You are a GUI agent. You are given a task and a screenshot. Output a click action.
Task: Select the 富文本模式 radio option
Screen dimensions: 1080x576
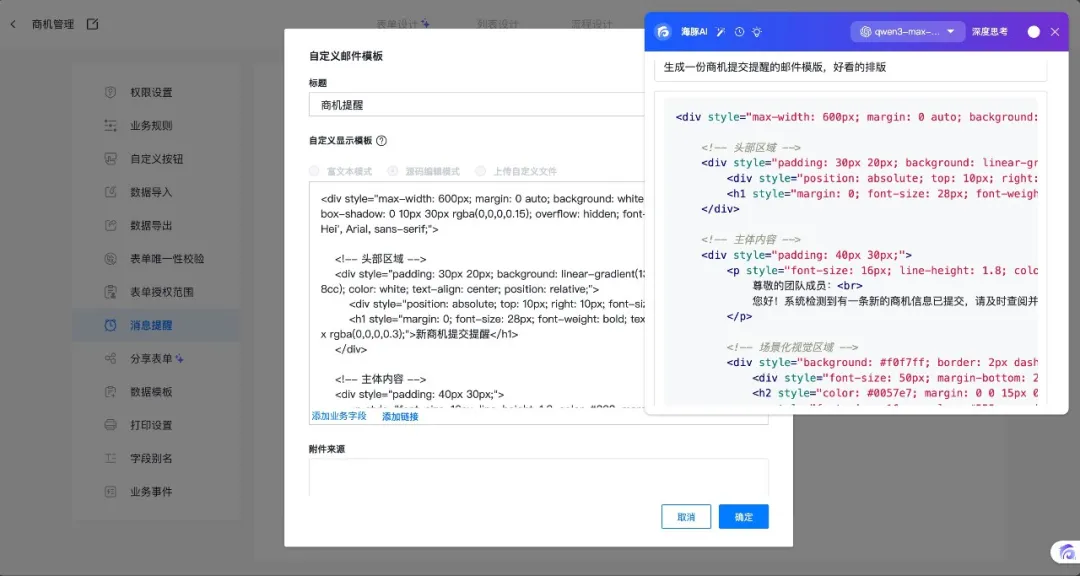[314, 171]
